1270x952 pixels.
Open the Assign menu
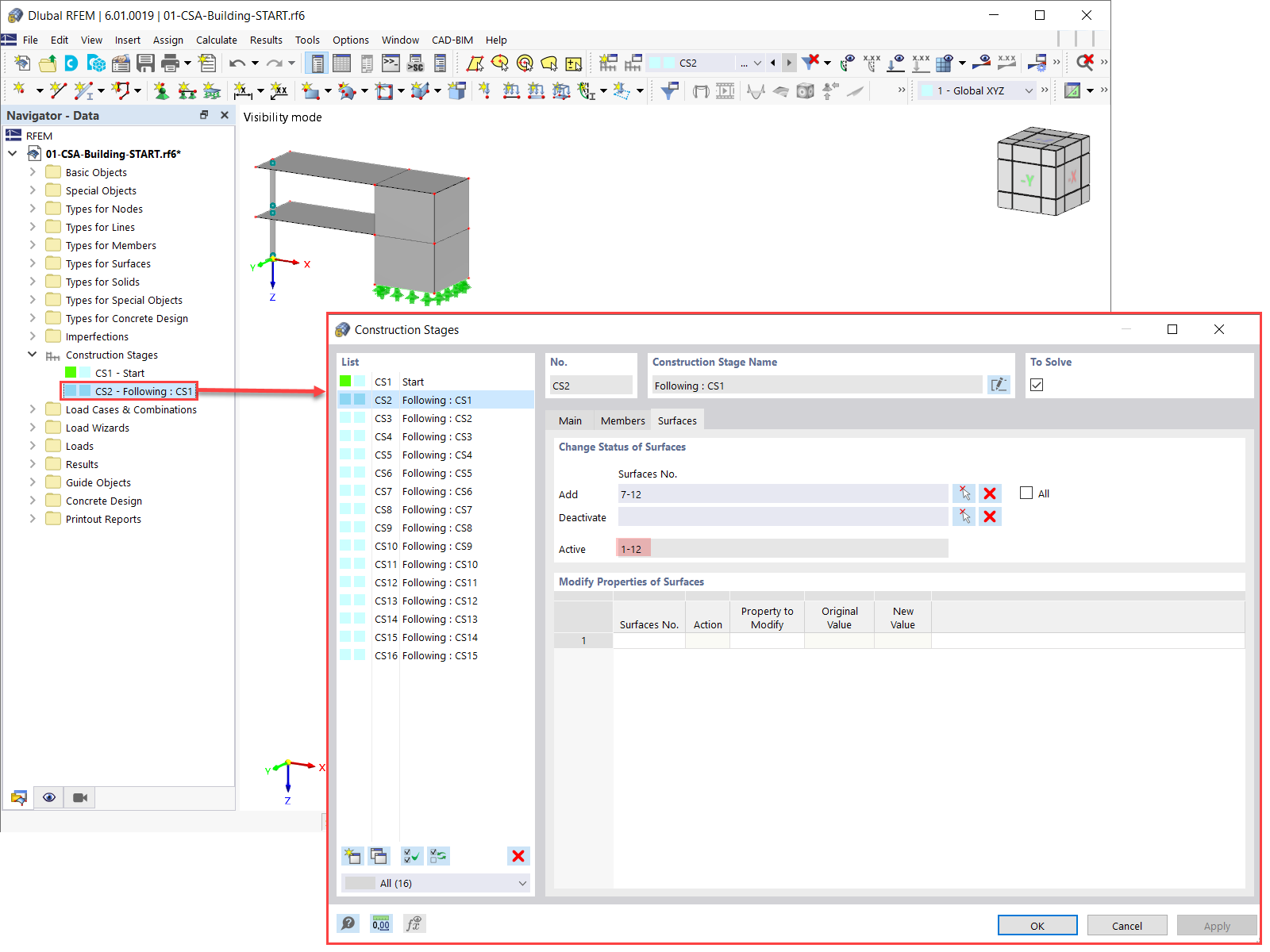(168, 40)
